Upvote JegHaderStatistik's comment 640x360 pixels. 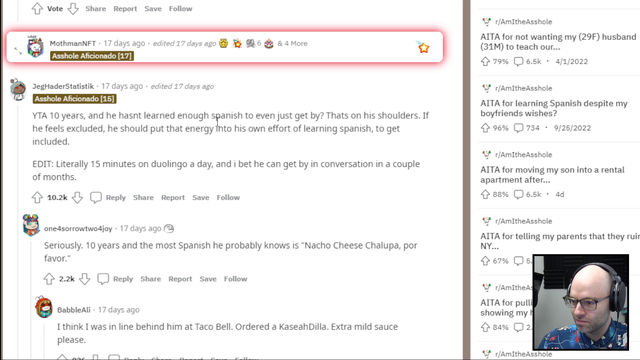[x=37, y=198]
